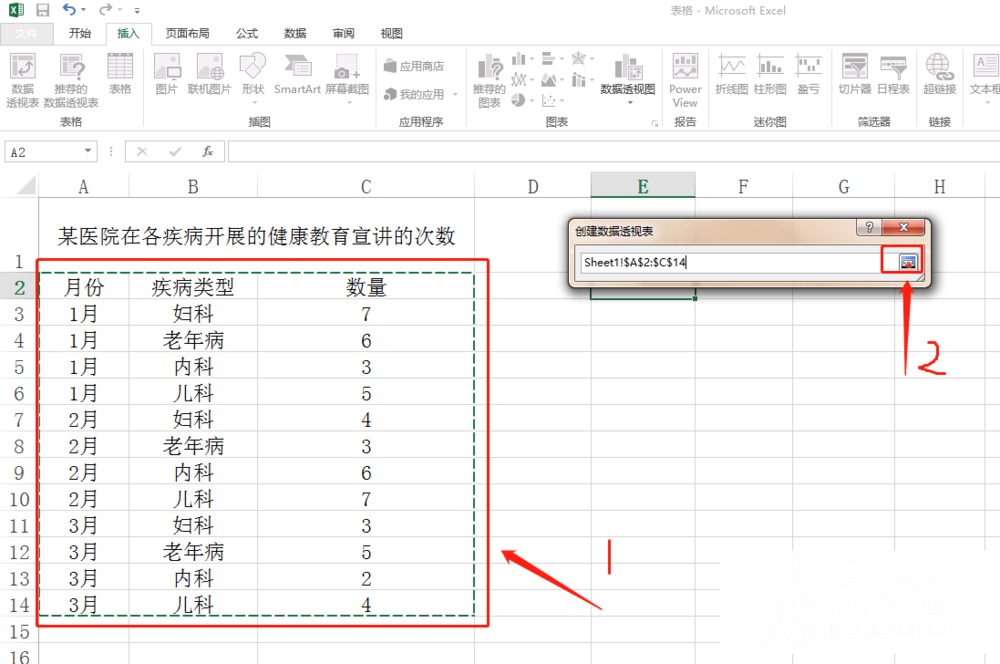Expand the collapsed PivotTable dialog
The width and height of the screenshot is (1000, 664).
pyautogui.click(x=908, y=261)
